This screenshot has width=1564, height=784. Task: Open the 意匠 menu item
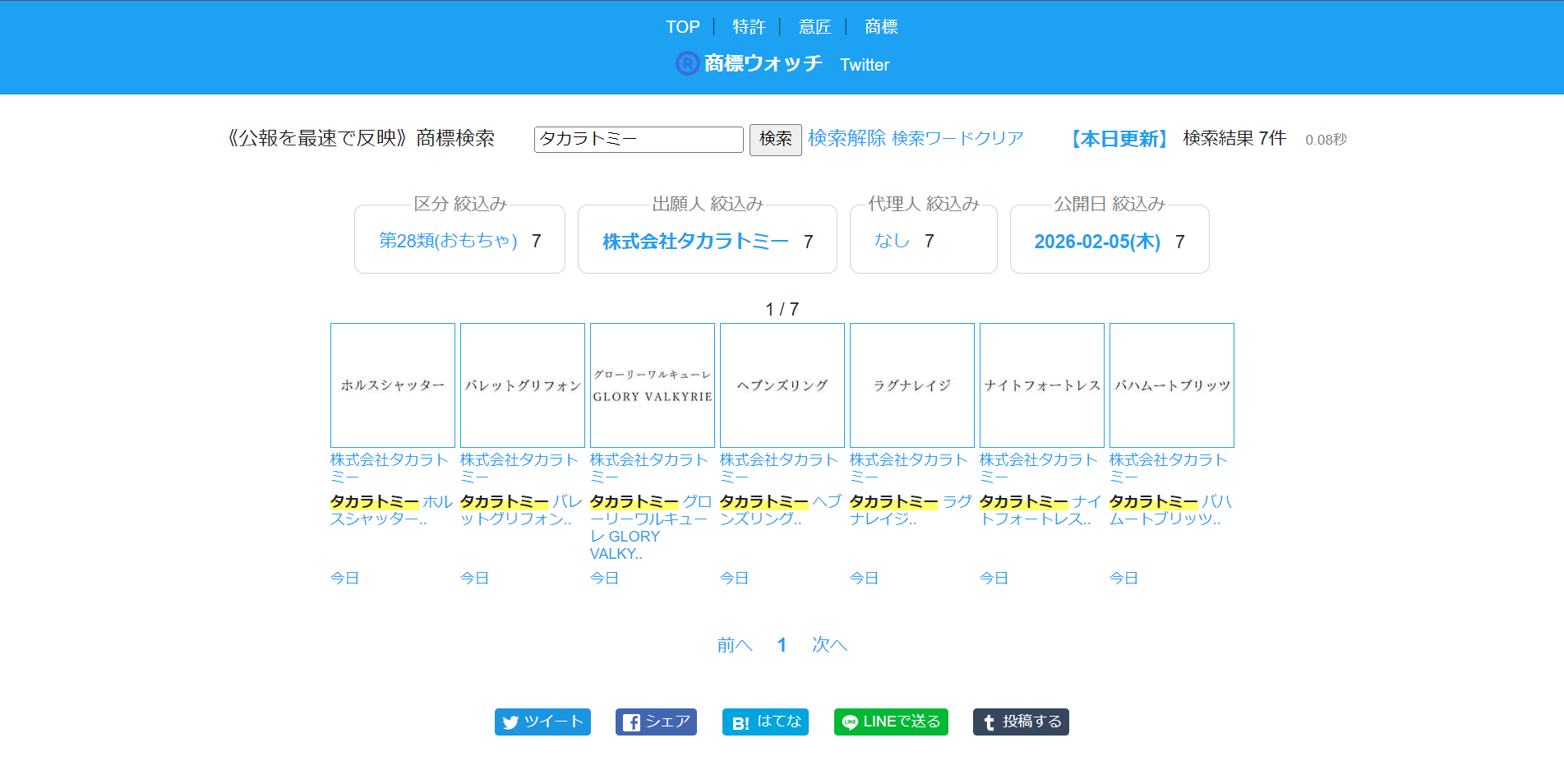814,27
